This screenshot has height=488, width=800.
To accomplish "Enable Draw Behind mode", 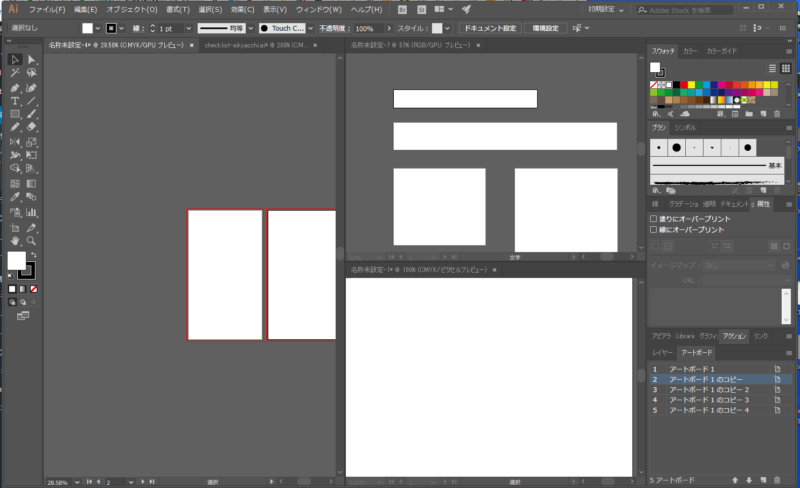I will [22, 302].
